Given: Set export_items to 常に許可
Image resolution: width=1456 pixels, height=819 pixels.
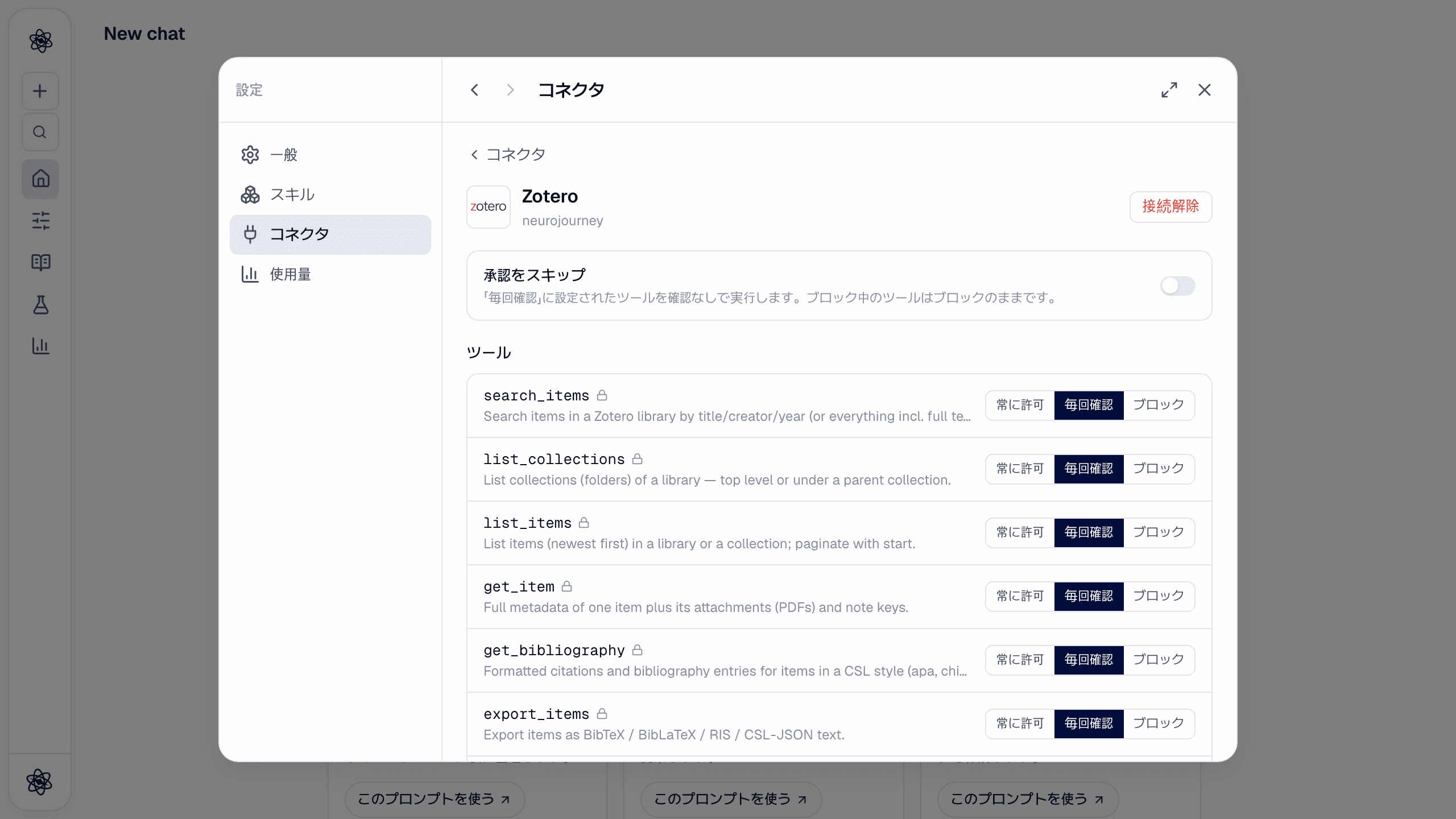Looking at the screenshot, I should point(1020,723).
